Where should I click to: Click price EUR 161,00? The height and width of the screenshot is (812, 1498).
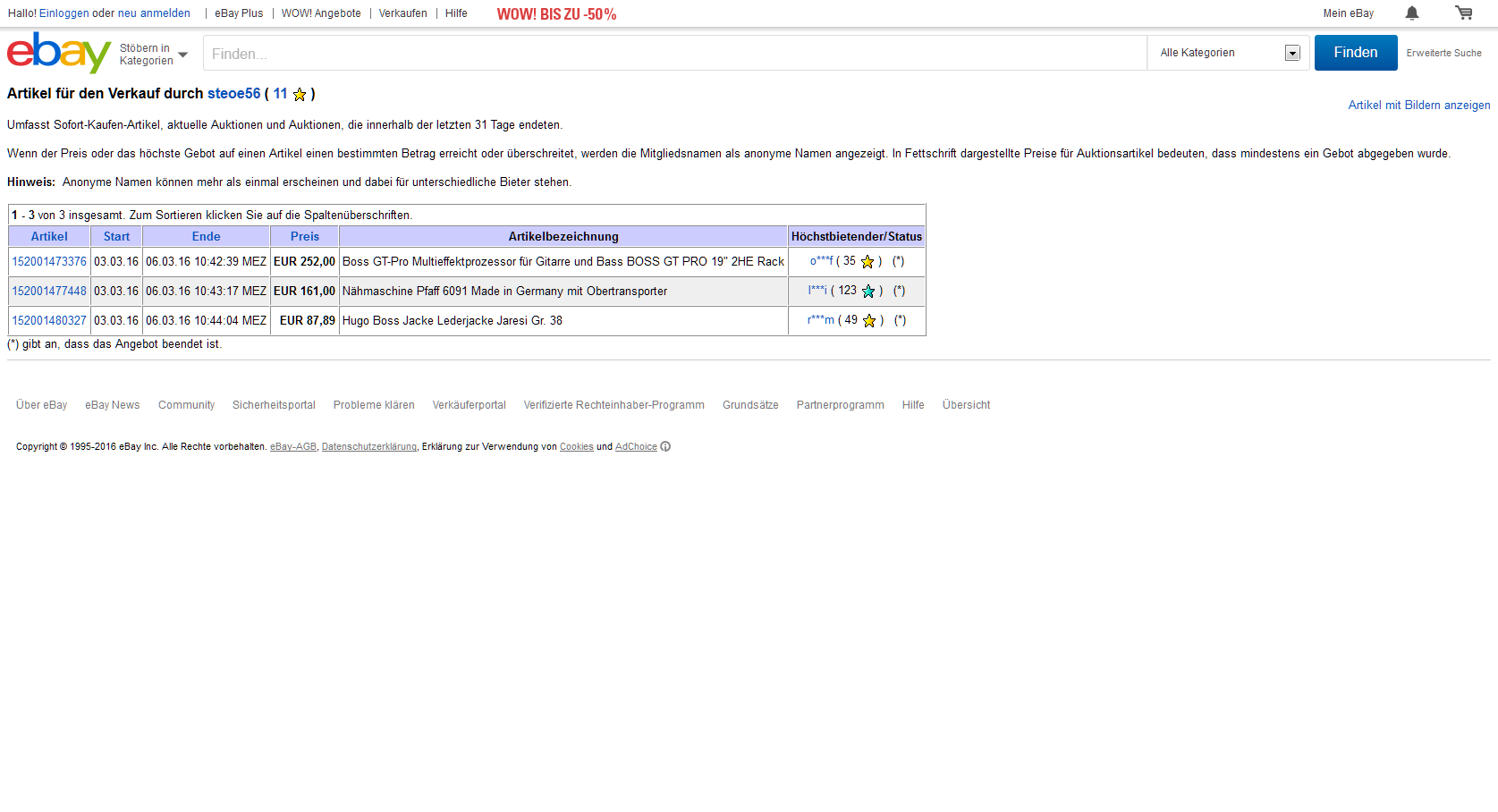(304, 291)
